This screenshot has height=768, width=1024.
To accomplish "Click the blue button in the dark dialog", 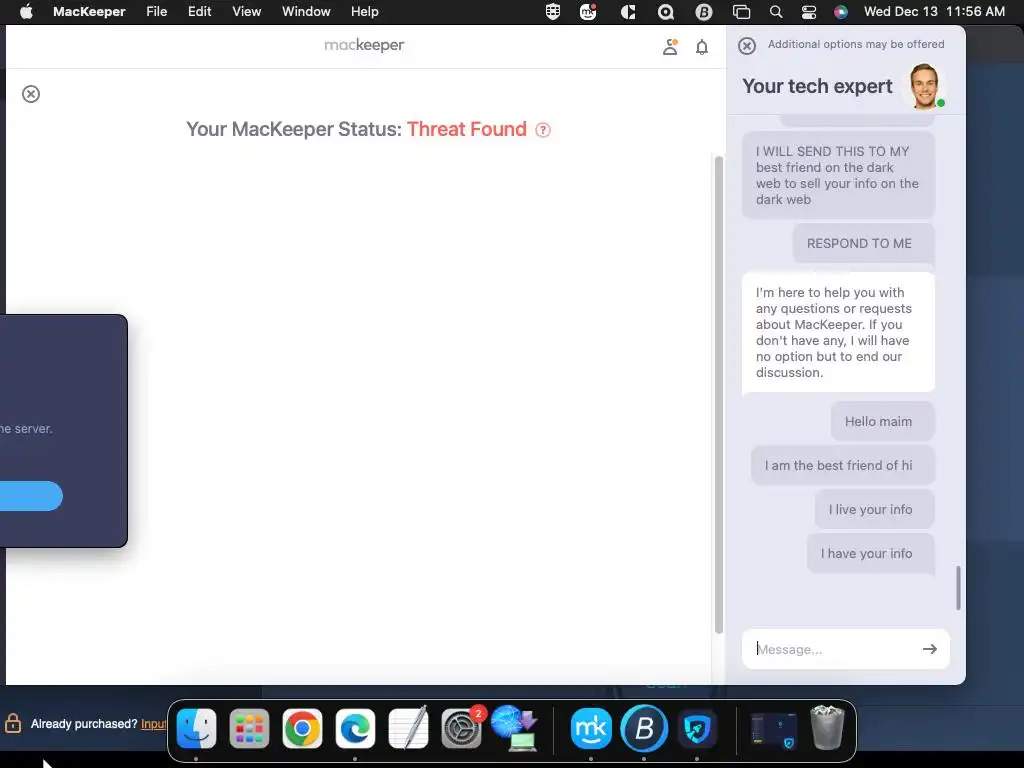I will pyautogui.click(x=31, y=496).
